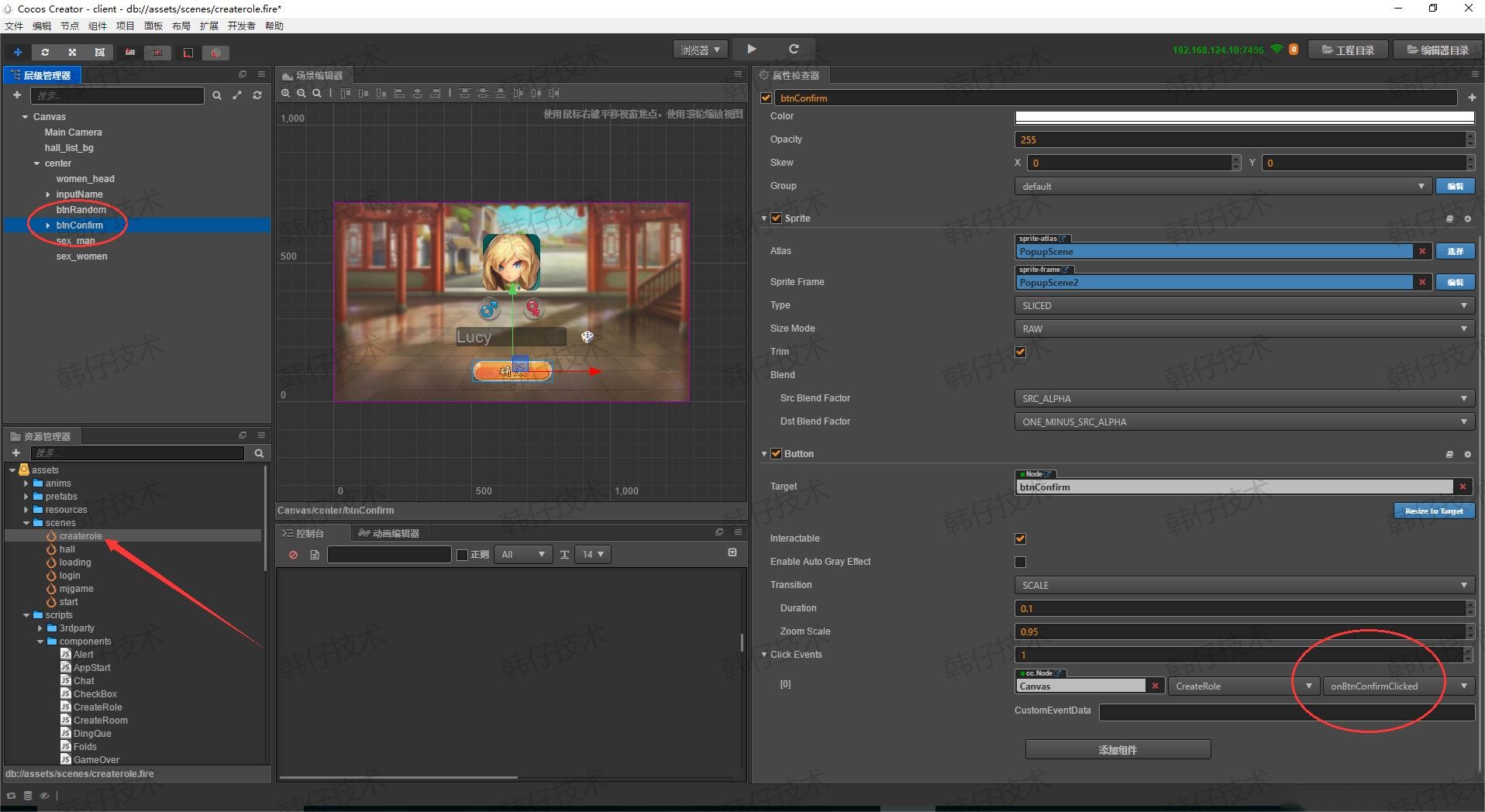
Task: Open the Transition SCALE dropdown
Action: [1245, 585]
